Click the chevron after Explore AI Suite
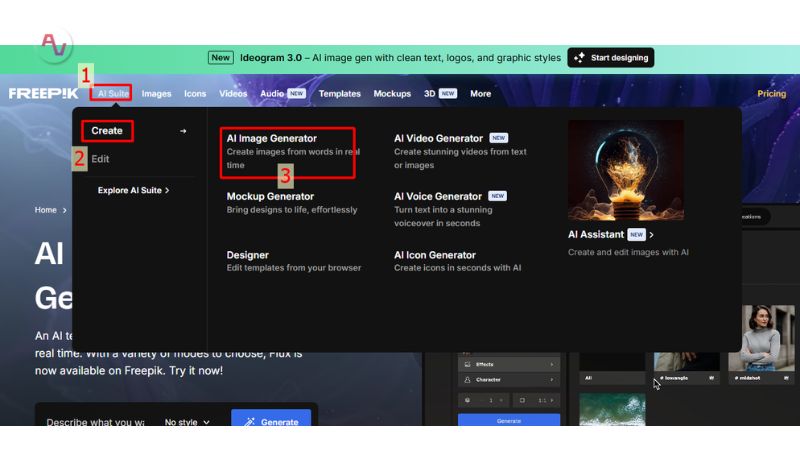 click(x=167, y=190)
